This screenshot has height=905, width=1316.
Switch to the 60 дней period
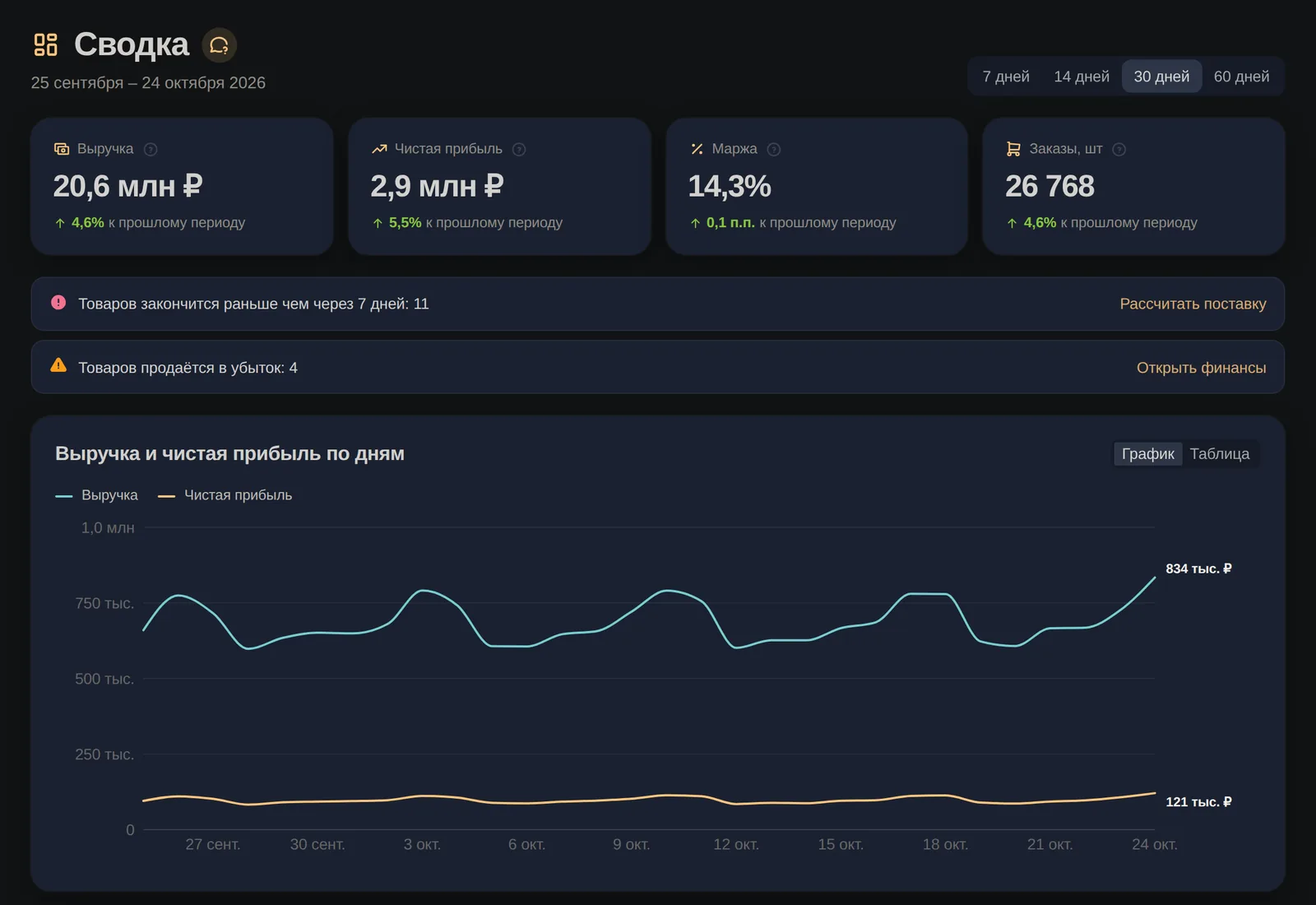click(1241, 77)
